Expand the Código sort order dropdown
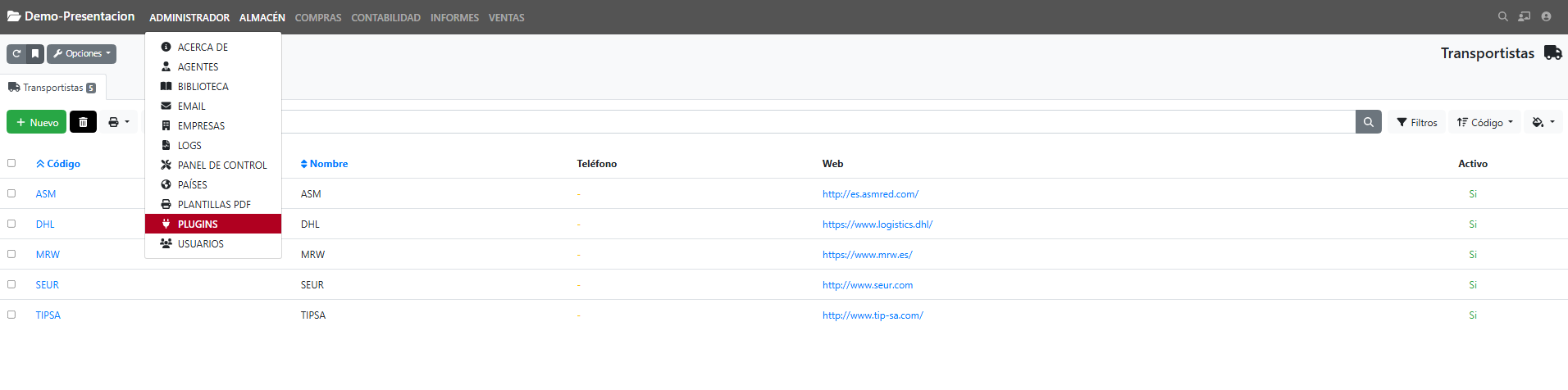The width and height of the screenshot is (1568, 390). click(1484, 122)
